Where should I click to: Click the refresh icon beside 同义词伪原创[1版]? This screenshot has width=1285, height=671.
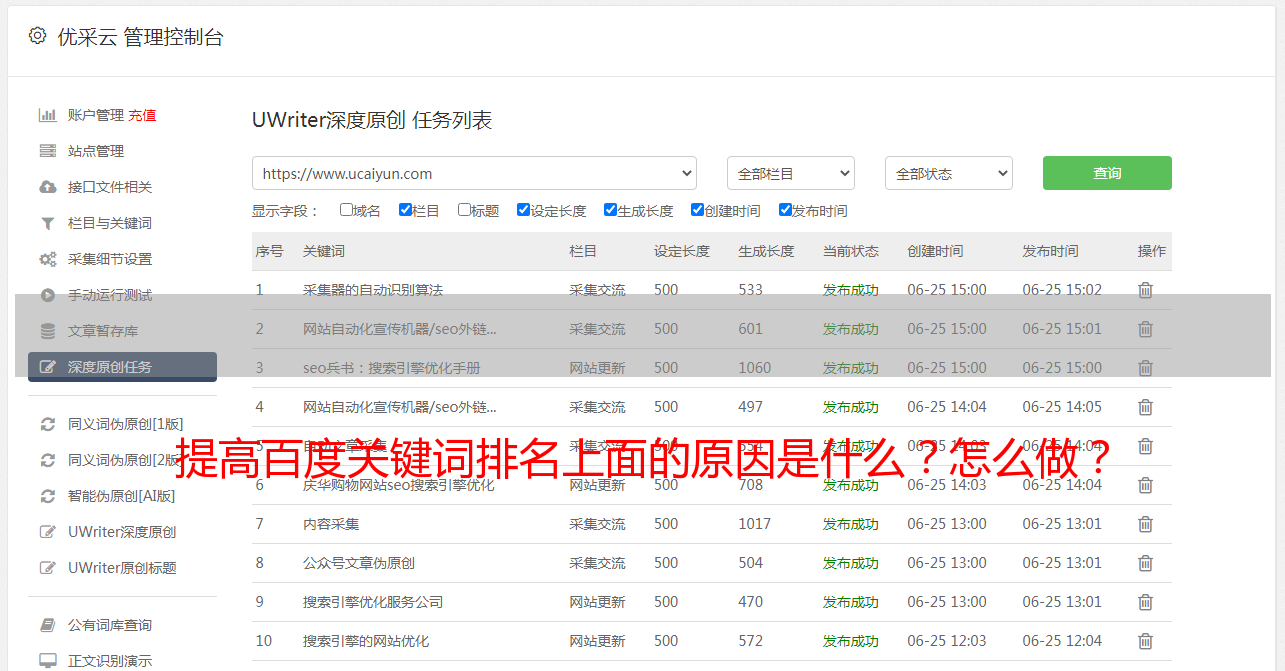[47, 424]
